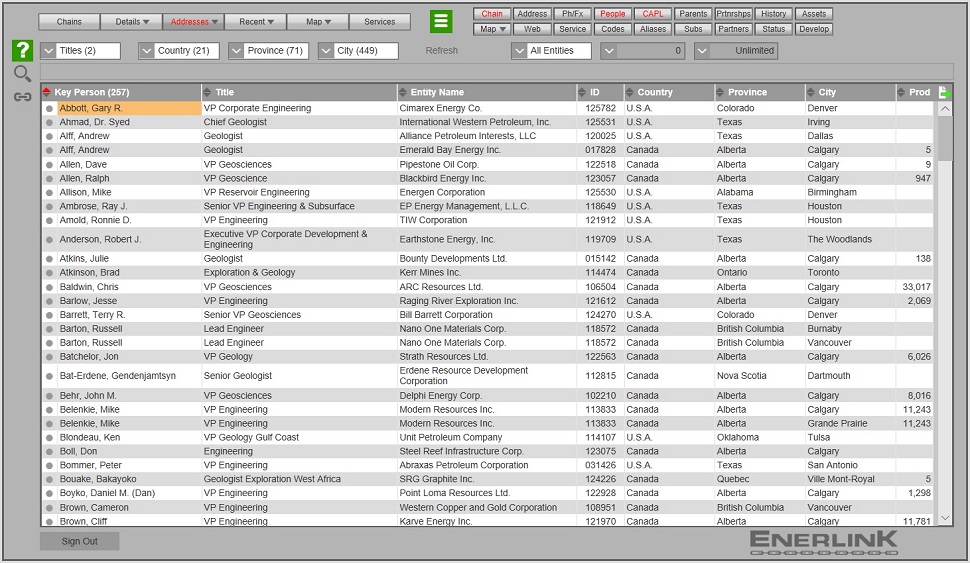Click the Sign Out button
The width and height of the screenshot is (970, 563).
[x=79, y=541]
